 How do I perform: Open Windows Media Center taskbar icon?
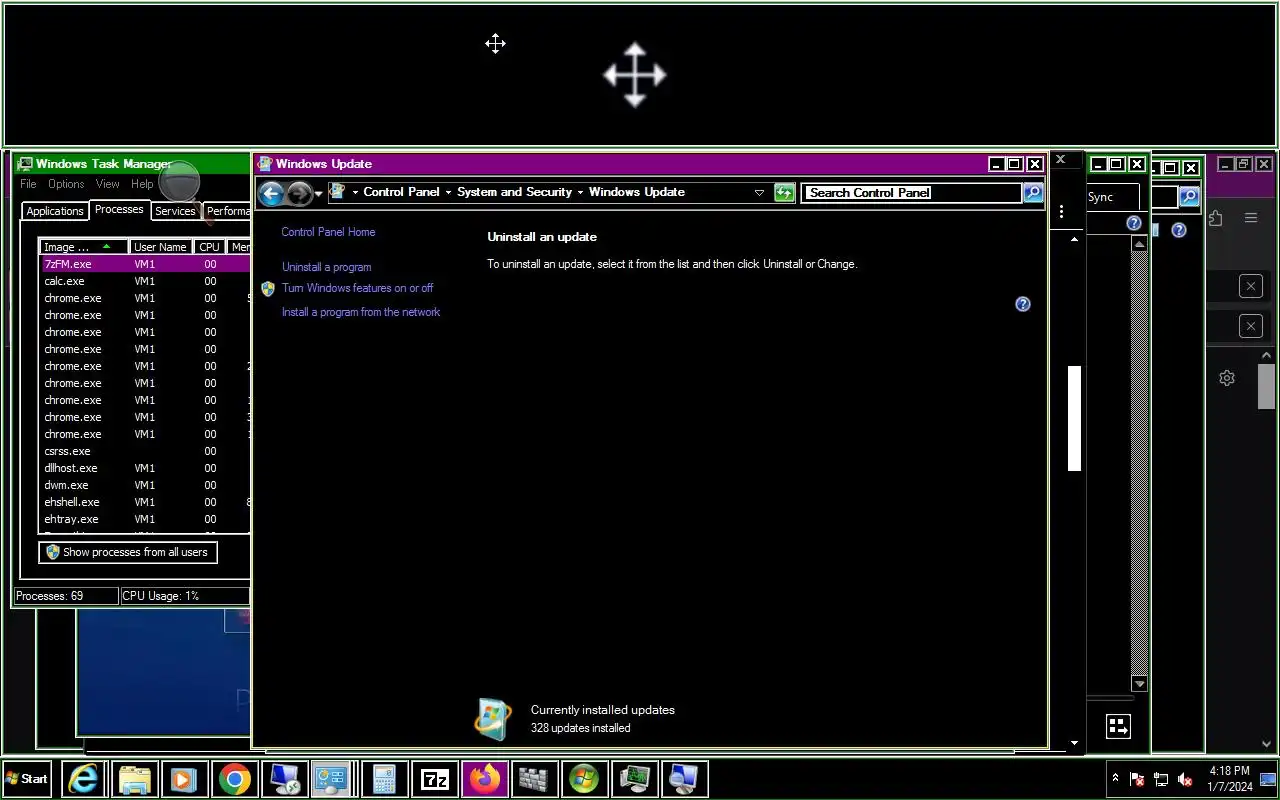(x=584, y=779)
